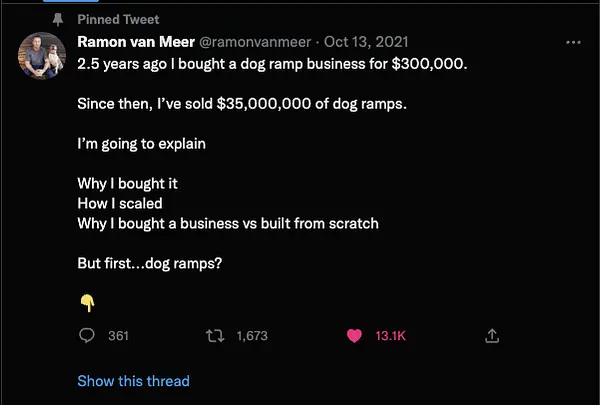Click the Ramon van Meer display name
The width and height of the screenshot is (600, 405).
(136, 42)
